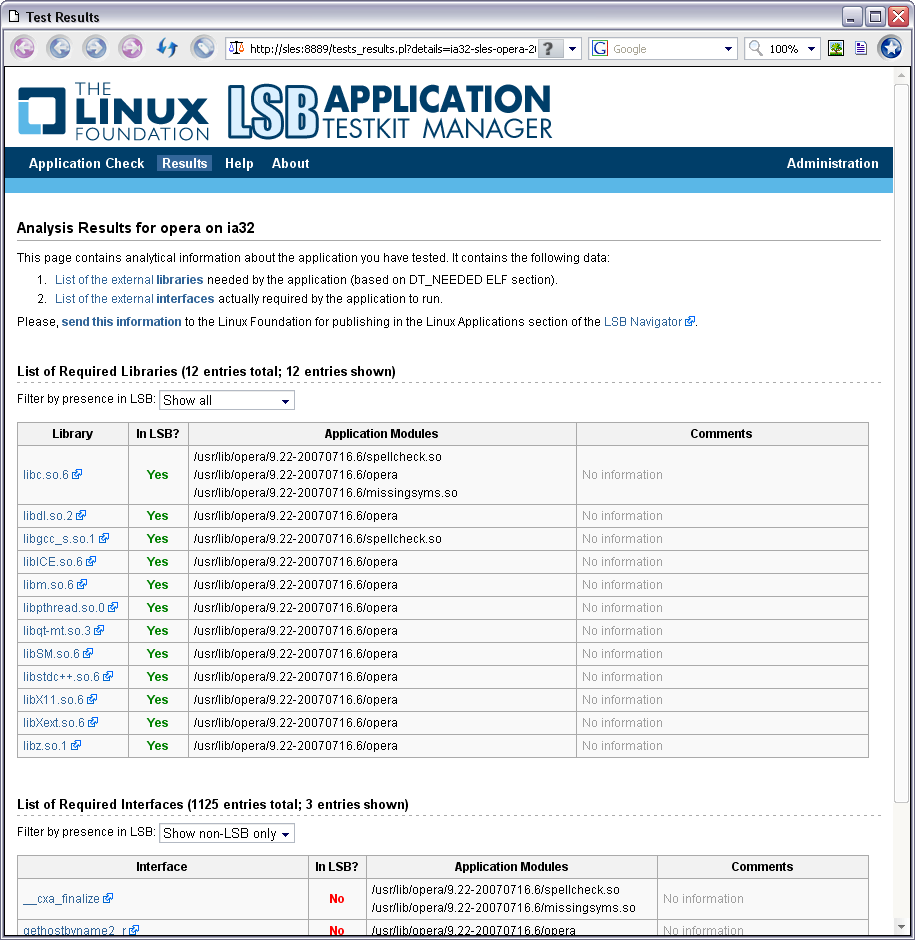This screenshot has width=915, height=940.
Task: Click the question mark button in address bar
Action: (x=550, y=49)
